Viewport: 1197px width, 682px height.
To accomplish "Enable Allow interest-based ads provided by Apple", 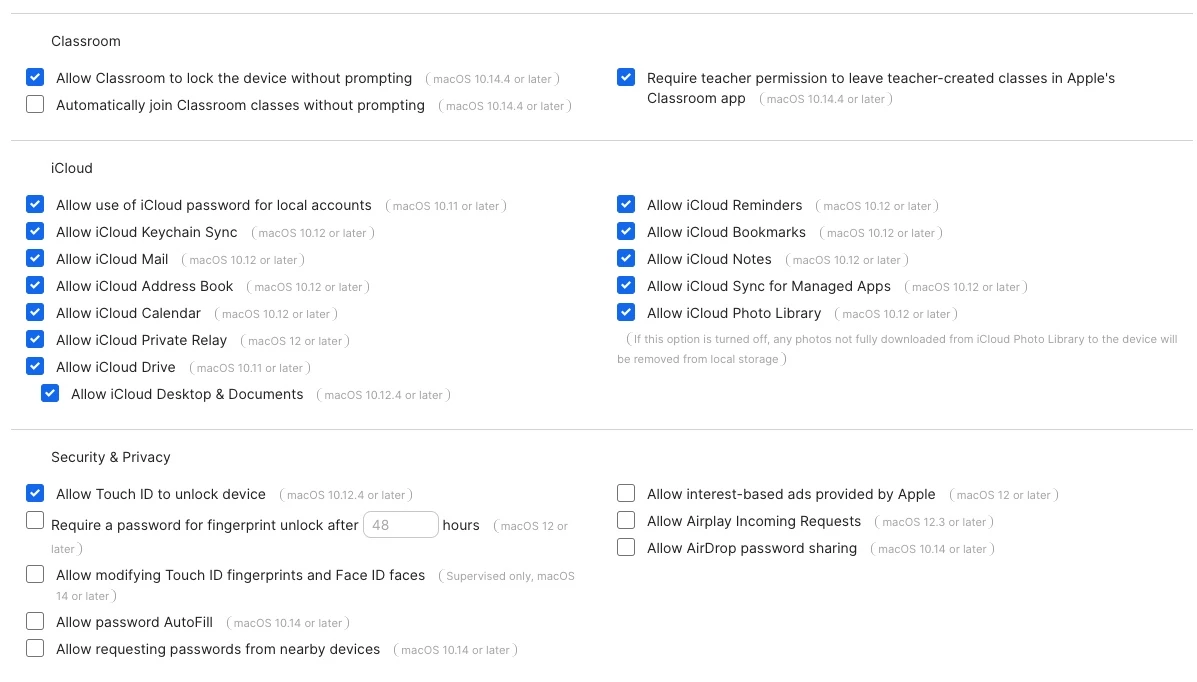I will (x=626, y=493).
